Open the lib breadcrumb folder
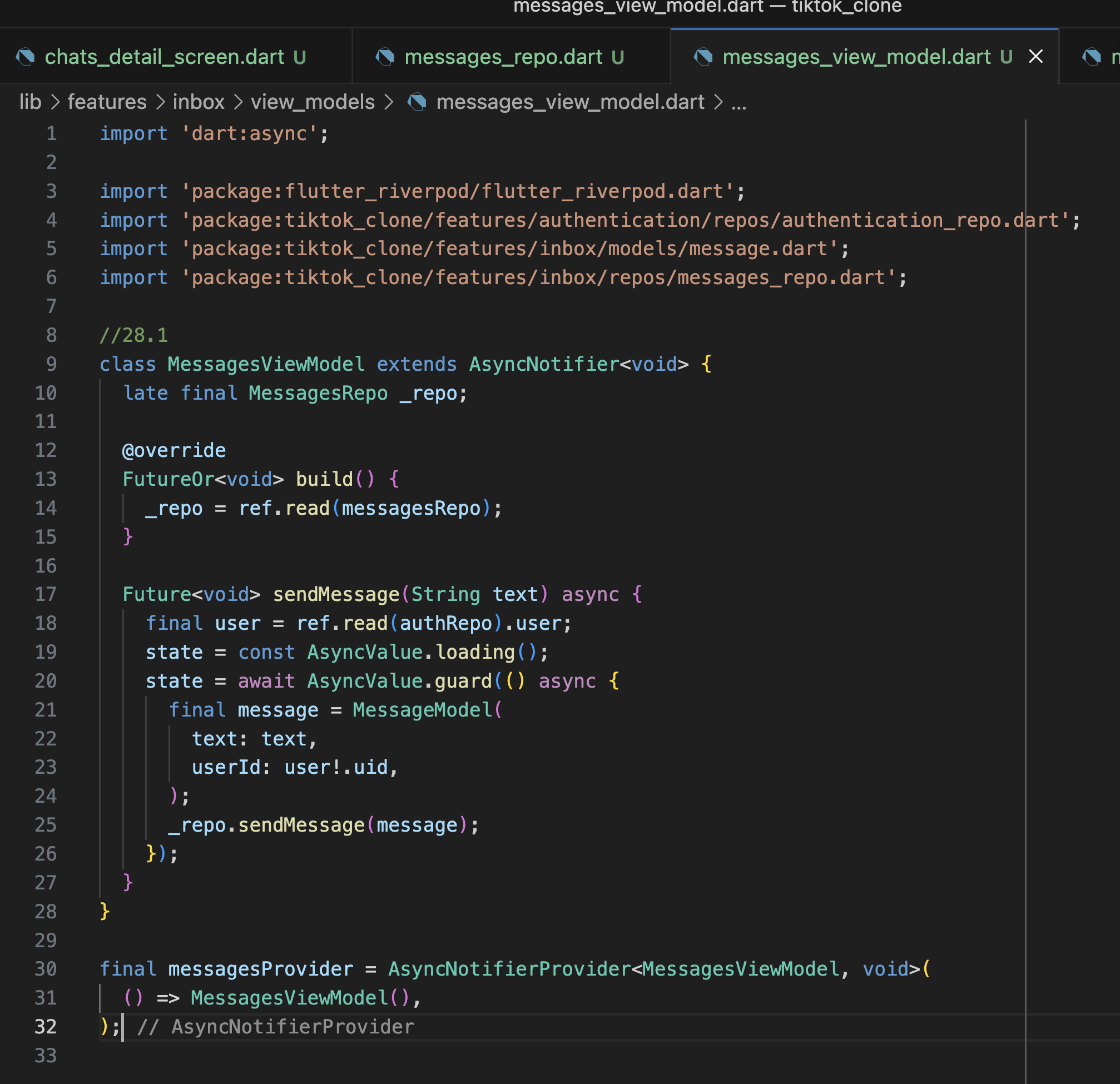1120x1084 pixels. click(x=30, y=102)
